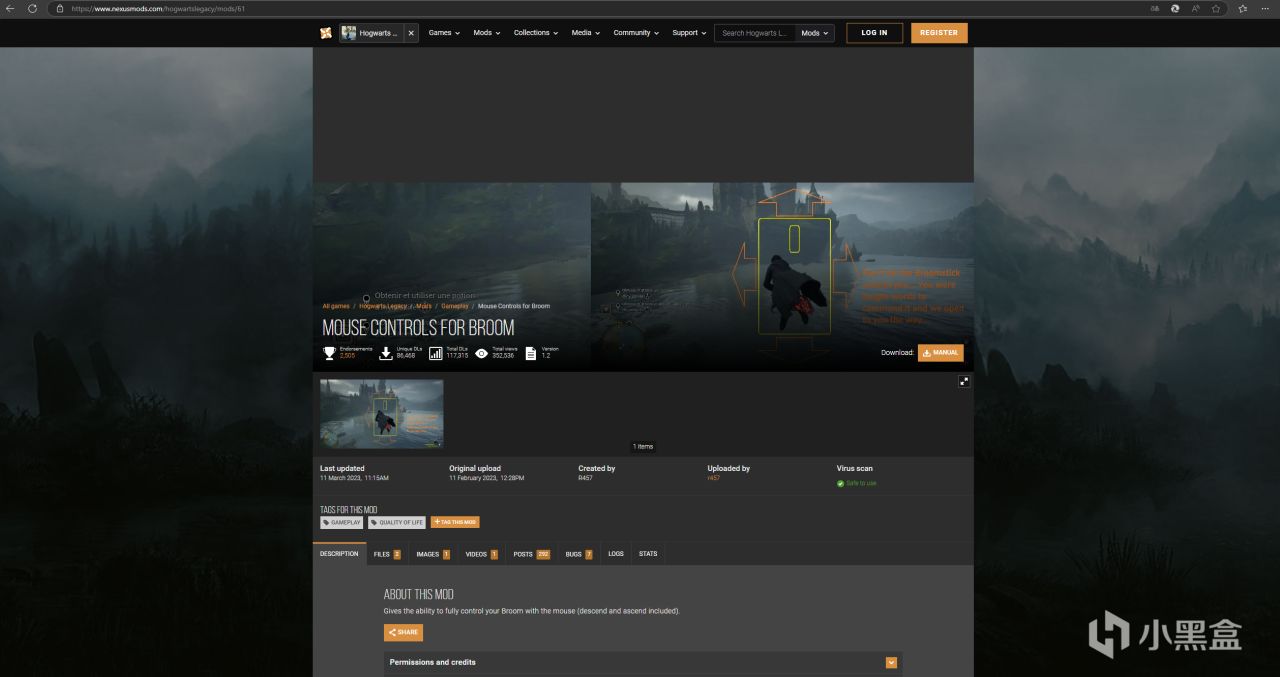Open Gameplay breadcrumb link
The image size is (1280, 677).
(455, 306)
